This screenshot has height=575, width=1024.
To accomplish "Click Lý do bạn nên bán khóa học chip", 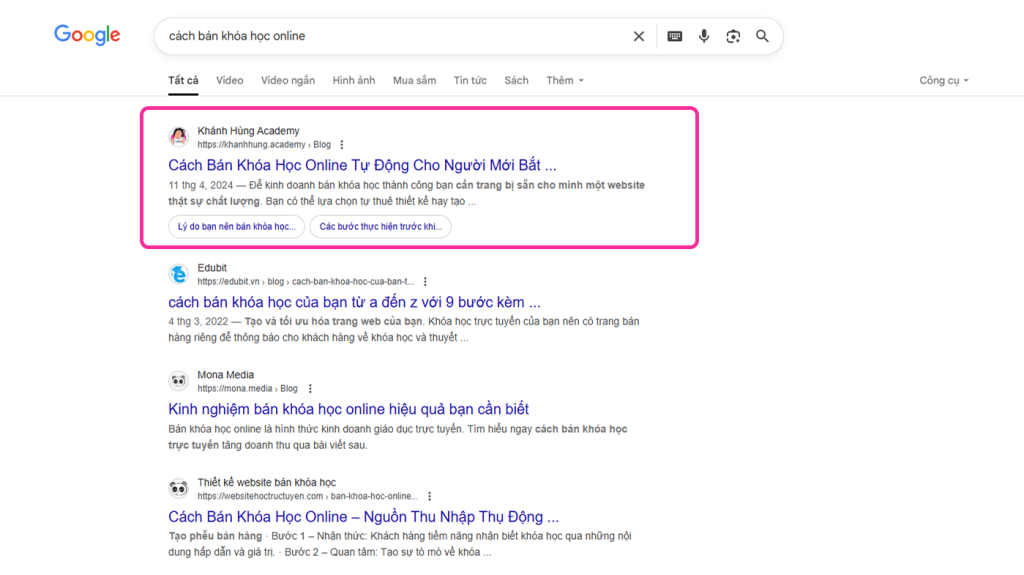I will 236,227.
